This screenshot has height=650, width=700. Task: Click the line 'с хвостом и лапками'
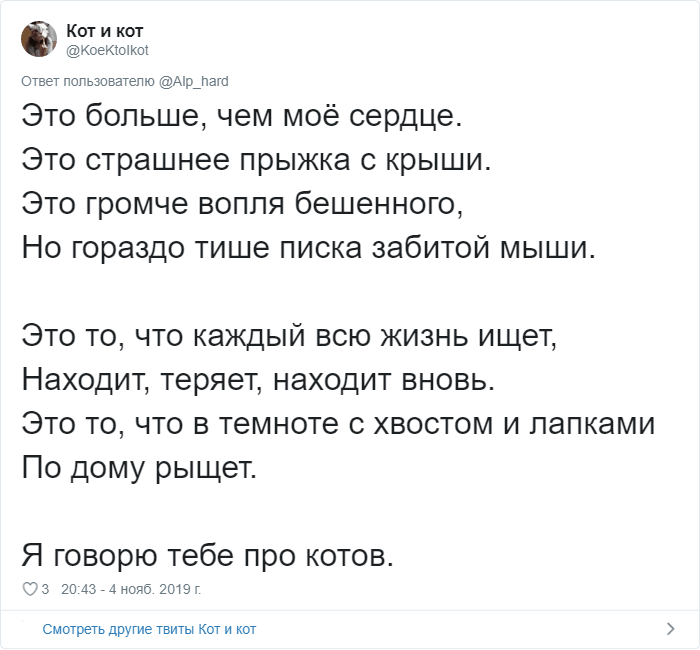(338, 424)
